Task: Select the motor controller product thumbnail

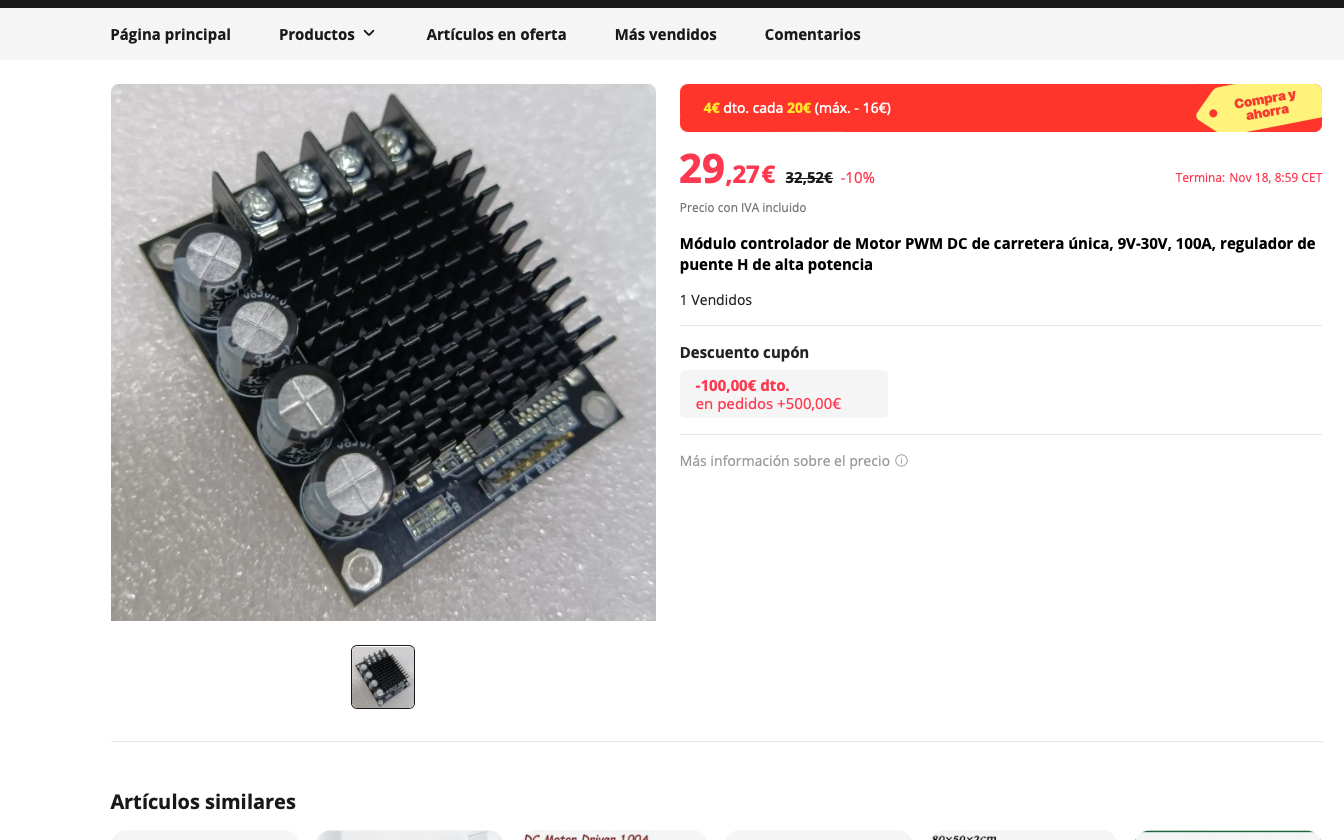Action: [x=383, y=677]
